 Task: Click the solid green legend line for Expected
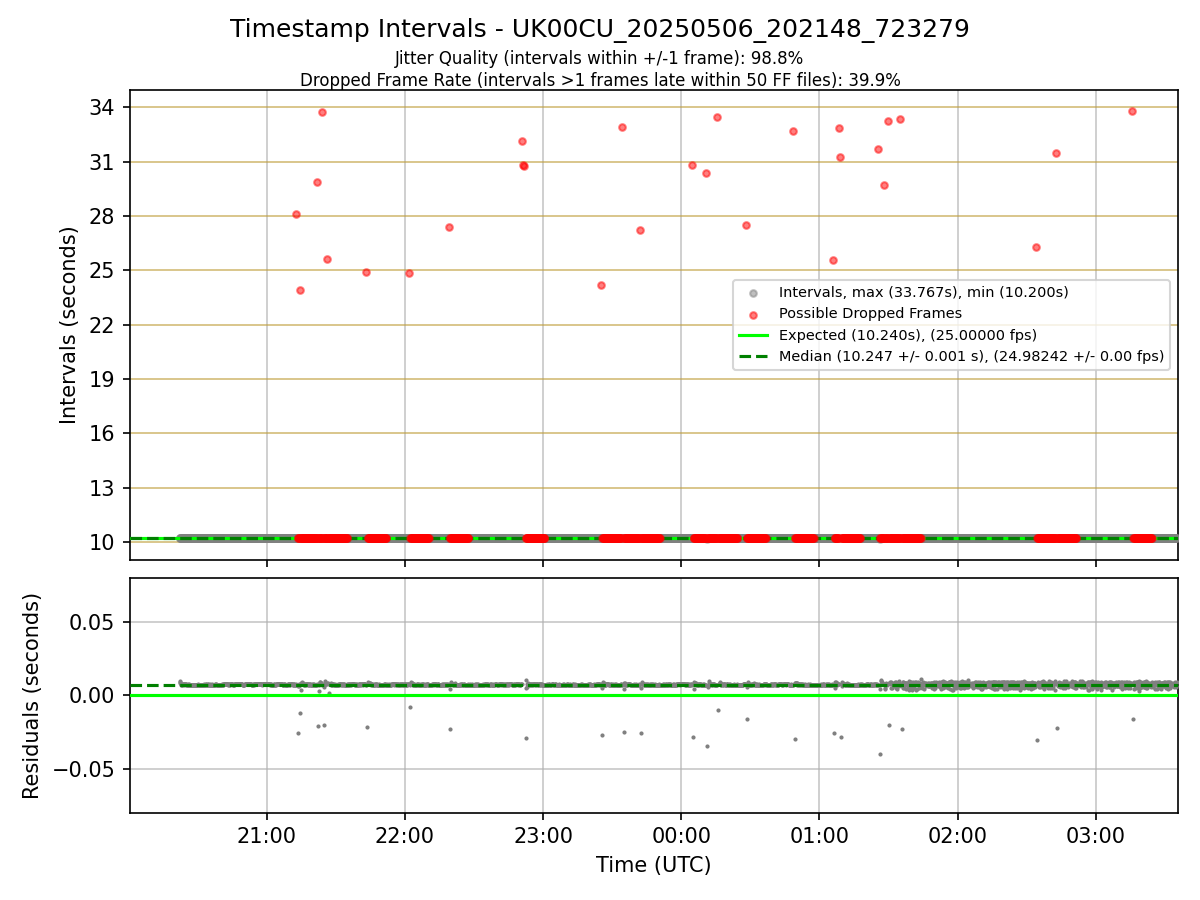[x=754, y=335]
